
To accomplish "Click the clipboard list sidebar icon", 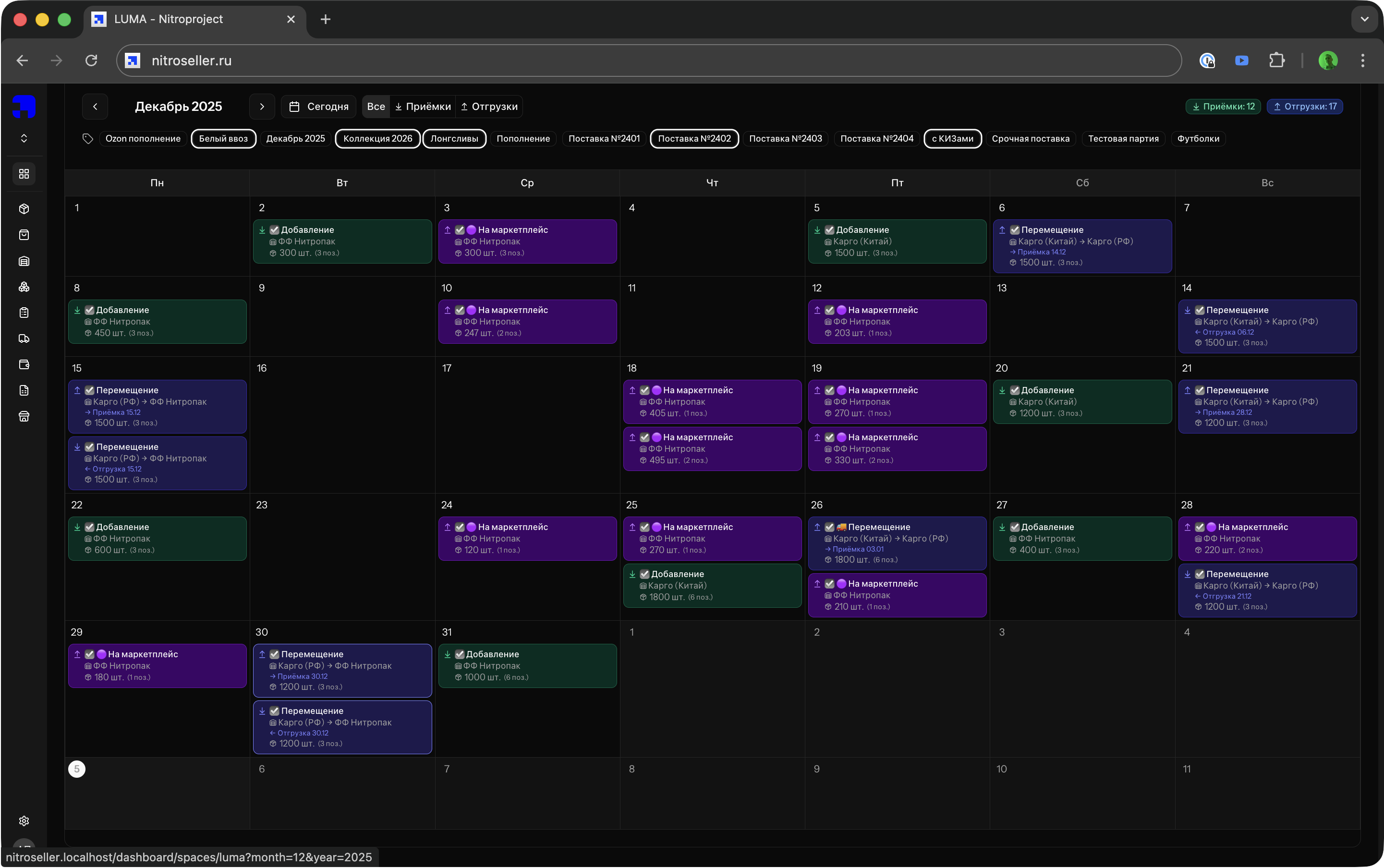I will [24, 313].
